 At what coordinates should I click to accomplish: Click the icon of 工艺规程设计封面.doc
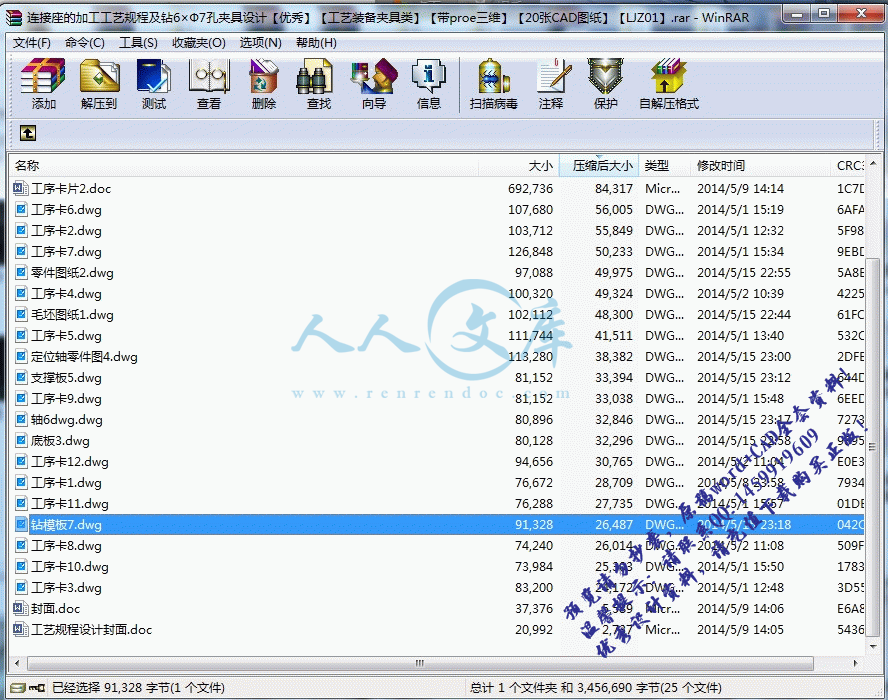[x=21, y=629]
